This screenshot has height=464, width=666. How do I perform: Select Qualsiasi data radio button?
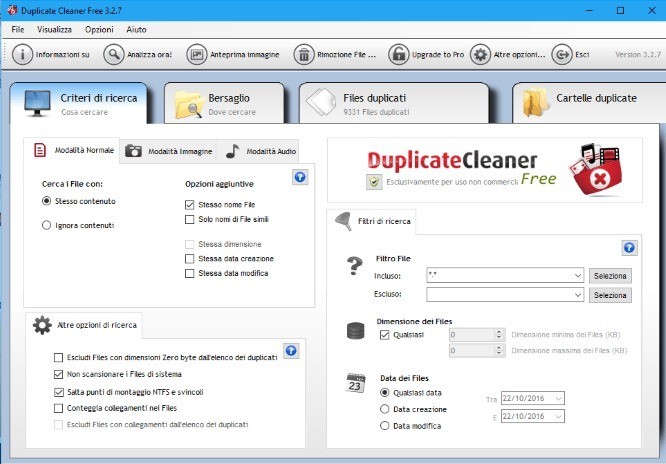384,393
